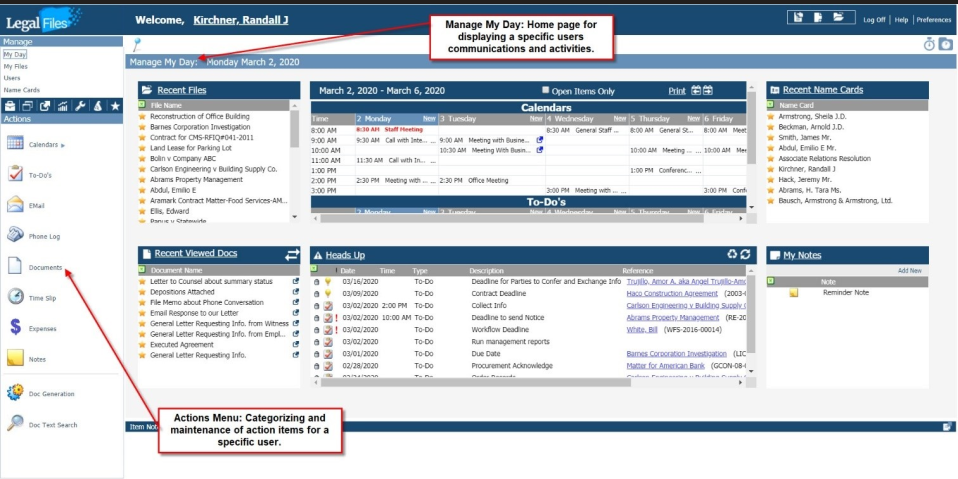Screen dimensions: 958x479
Task: Click calendar panel horizontal scroll-right arrow
Action: (x=741, y=218)
